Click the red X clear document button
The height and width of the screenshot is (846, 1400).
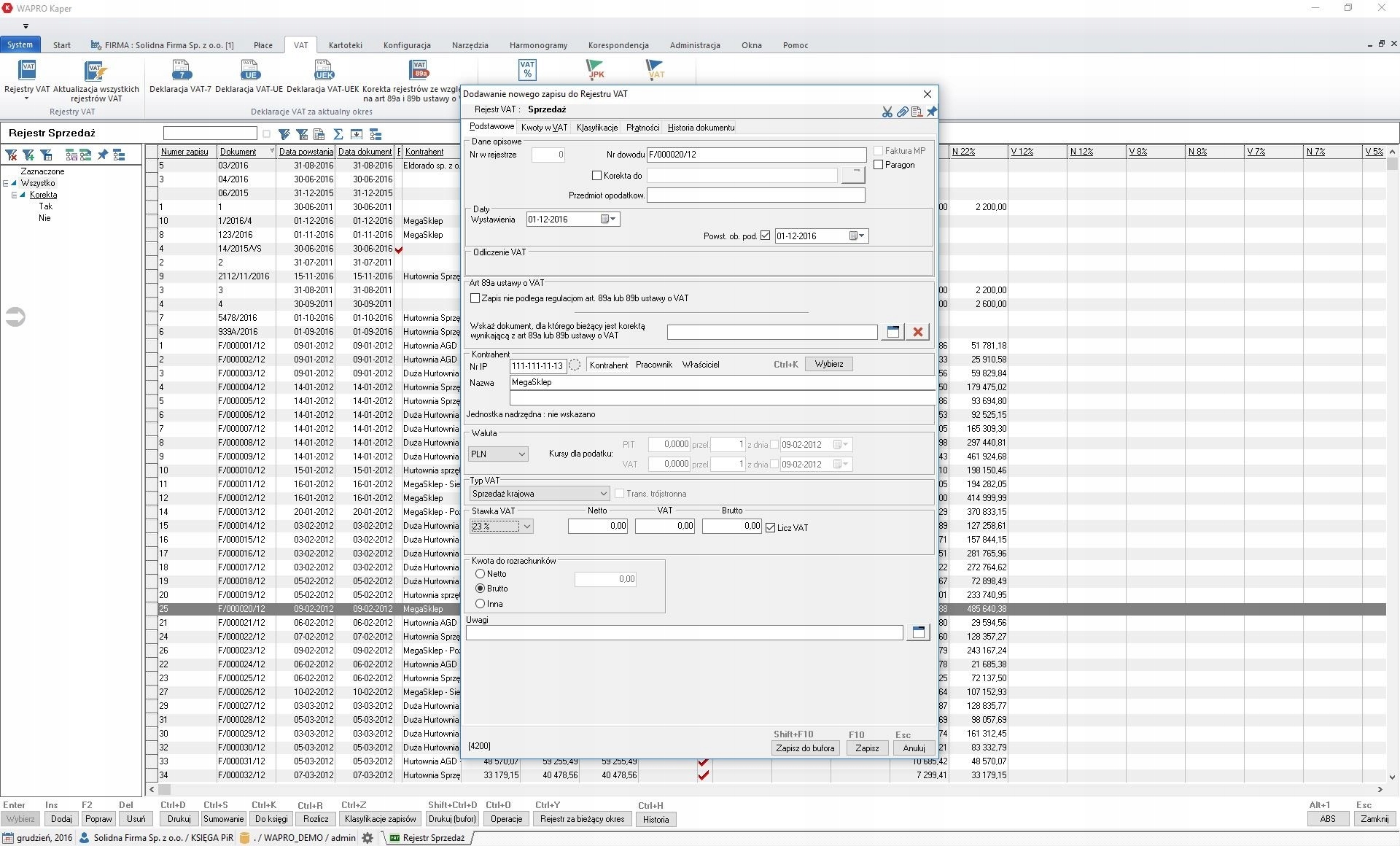[x=917, y=332]
